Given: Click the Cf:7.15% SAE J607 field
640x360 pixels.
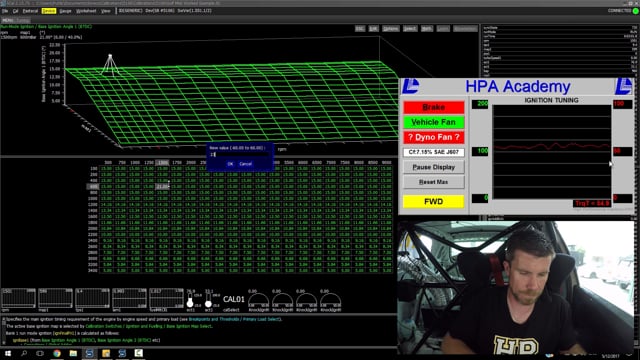Looking at the screenshot, I should pyautogui.click(x=433, y=152).
